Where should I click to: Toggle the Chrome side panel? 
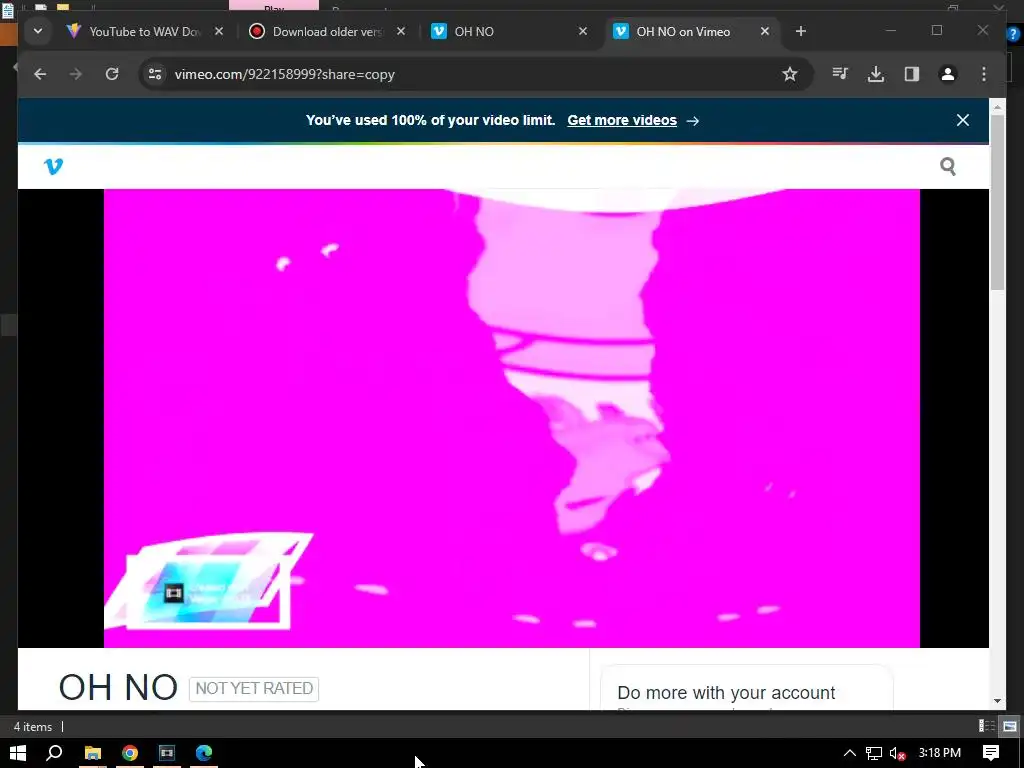pyautogui.click(x=912, y=74)
